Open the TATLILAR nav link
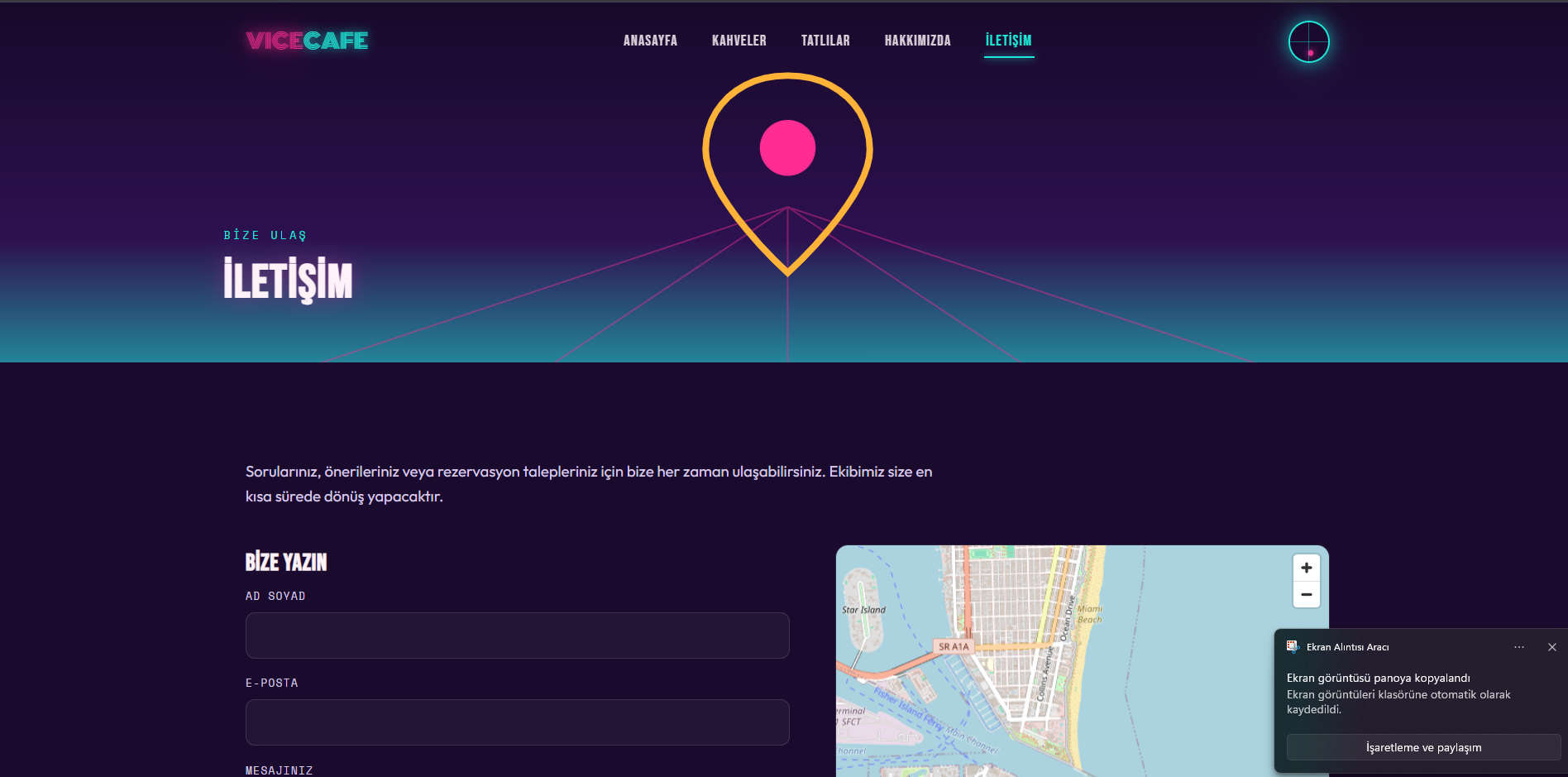This screenshot has height=777, width=1568. [825, 41]
